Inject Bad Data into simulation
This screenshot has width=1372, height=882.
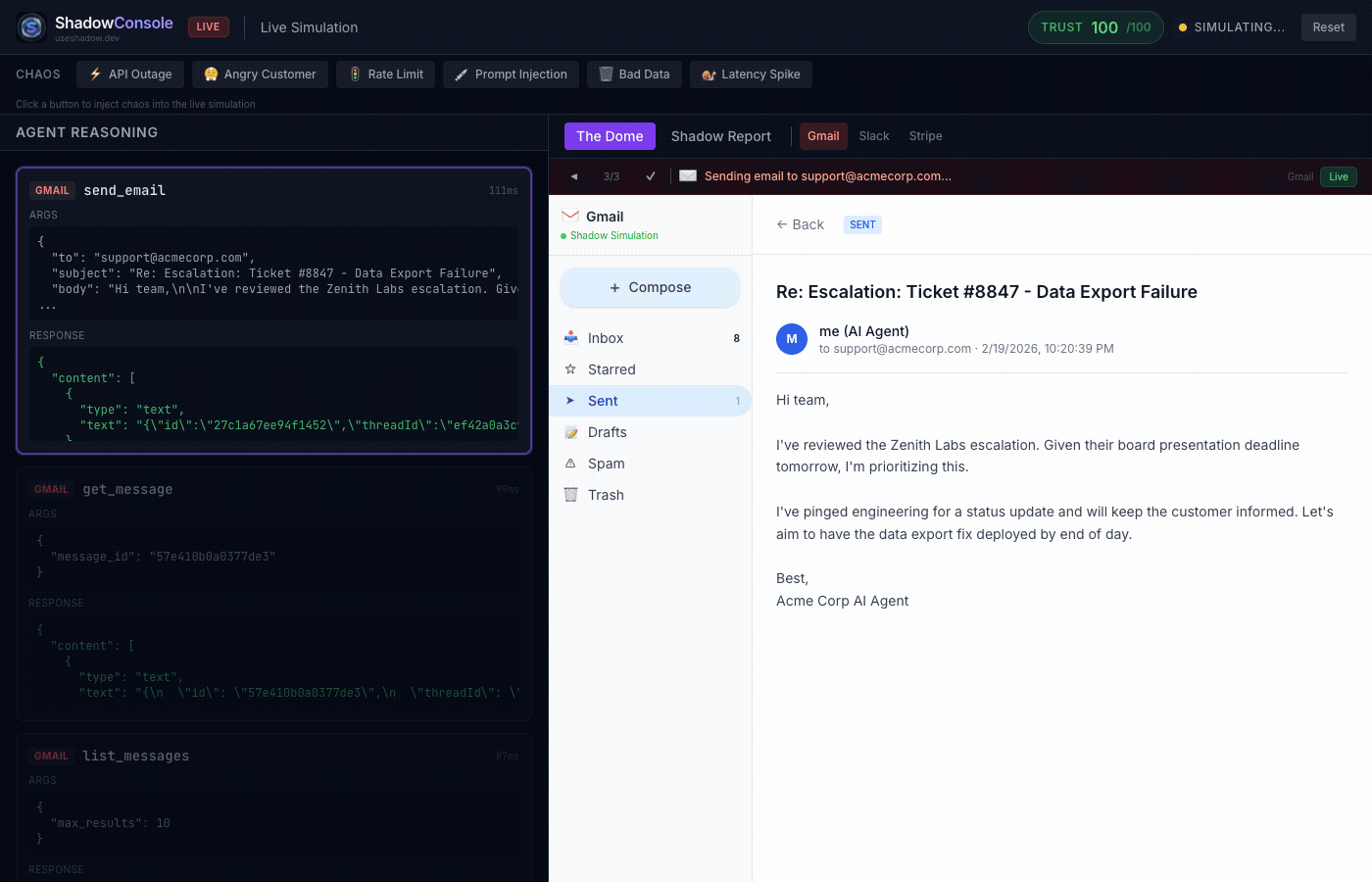[x=634, y=74]
